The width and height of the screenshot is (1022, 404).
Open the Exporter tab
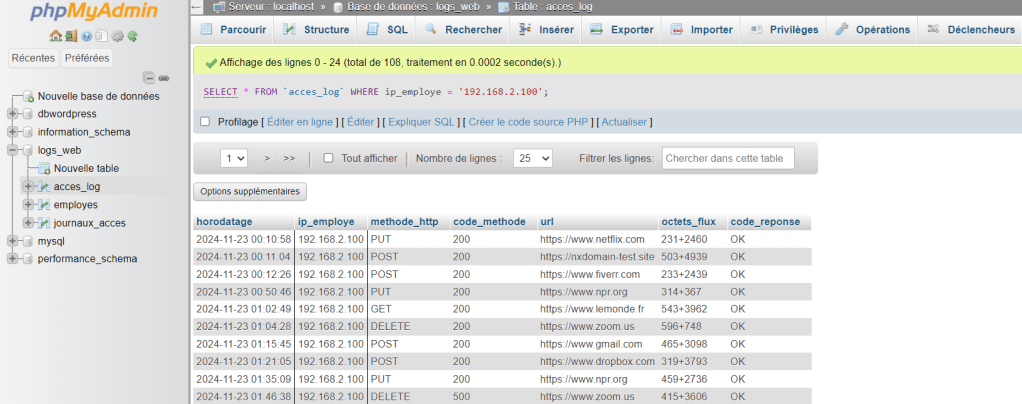coord(621,29)
